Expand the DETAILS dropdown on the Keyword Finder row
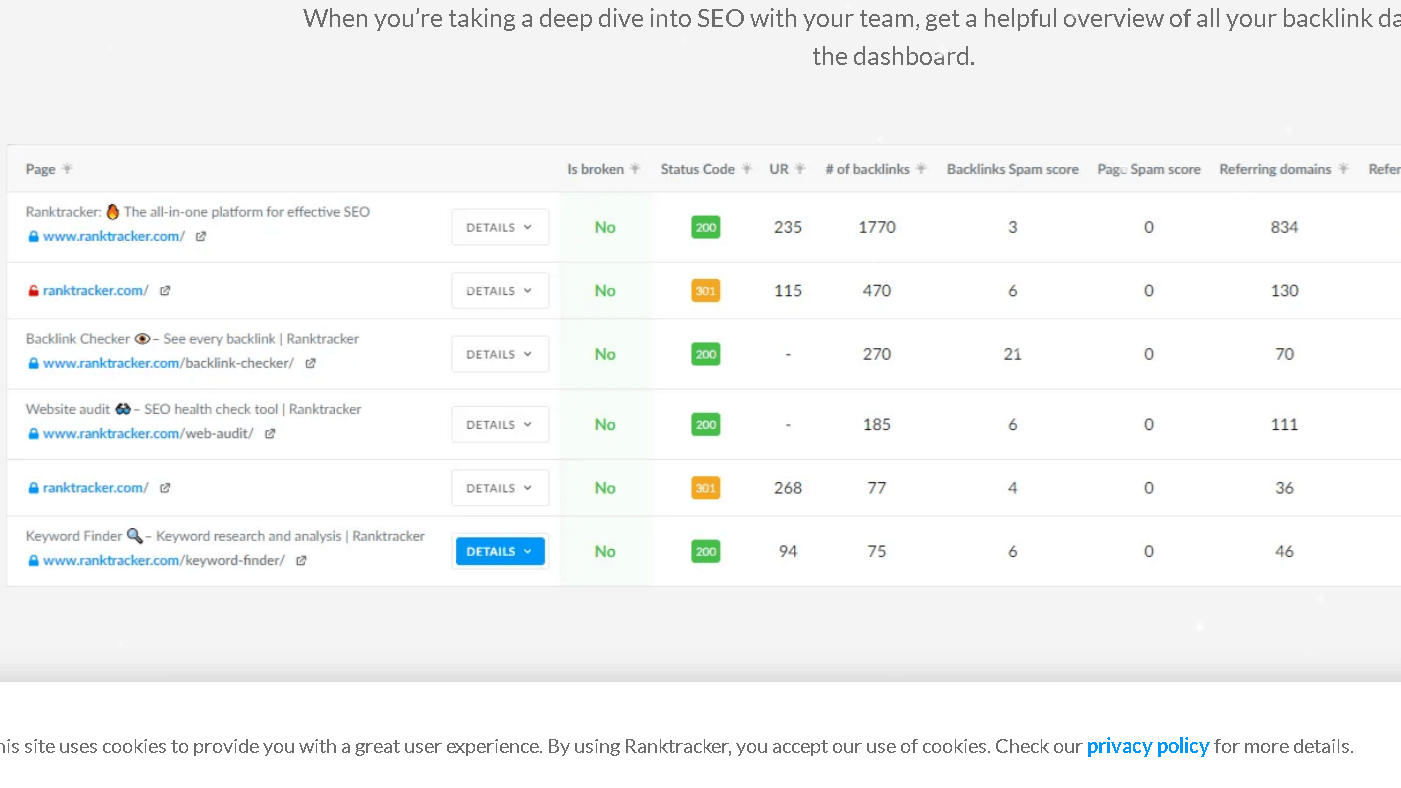The image size is (1401, 788). [x=500, y=551]
